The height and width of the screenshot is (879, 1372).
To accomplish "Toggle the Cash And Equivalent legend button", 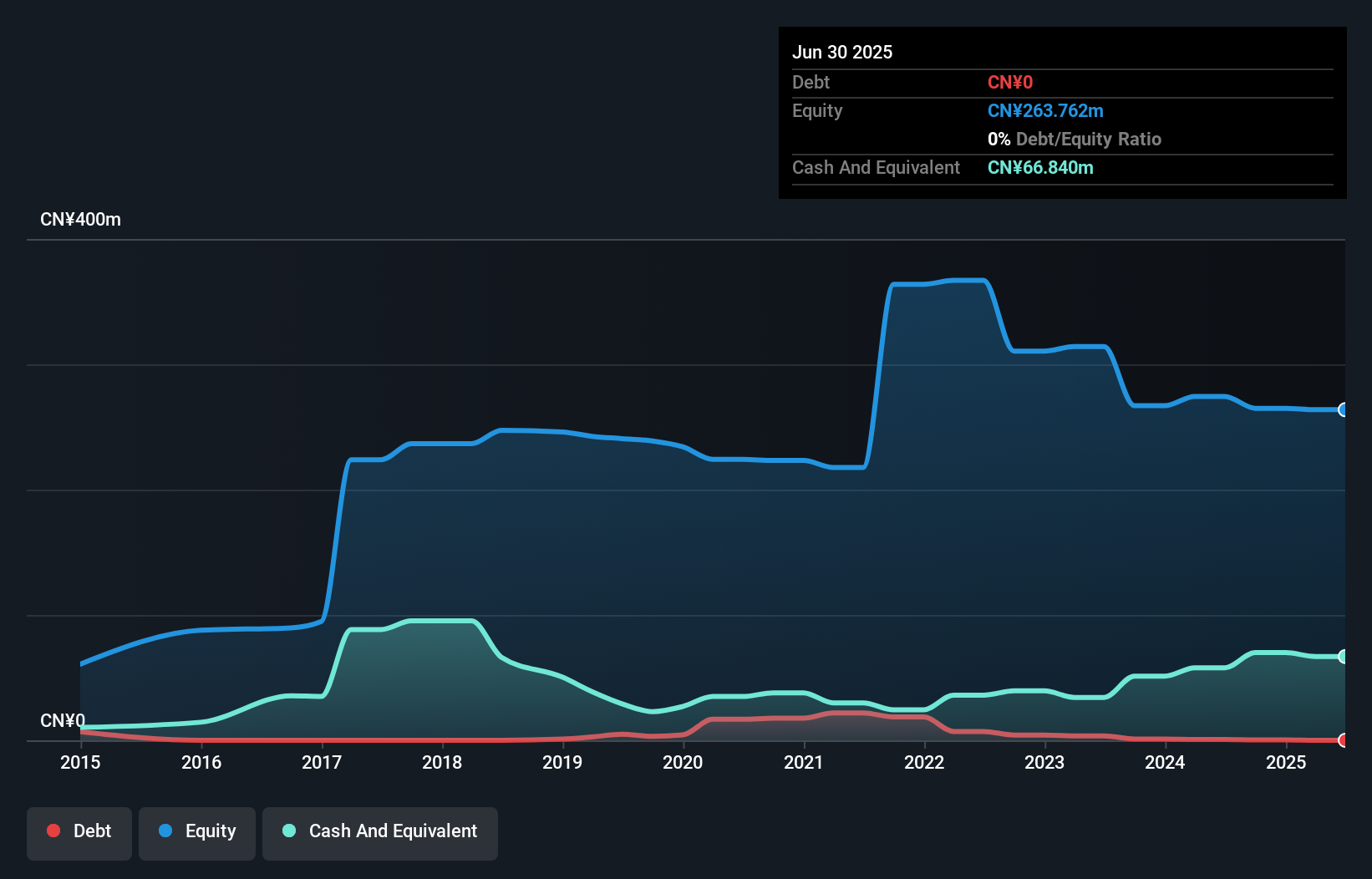I will pyautogui.click(x=380, y=833).
